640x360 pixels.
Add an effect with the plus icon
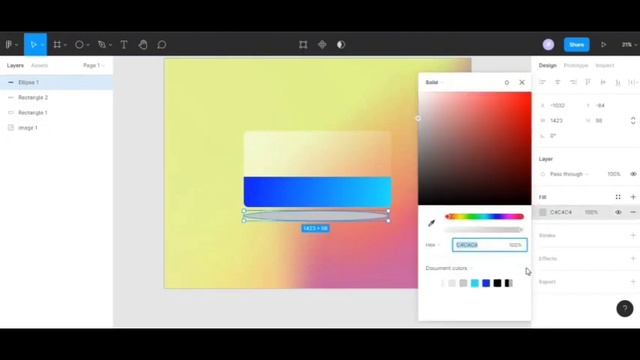coord(633,259)
